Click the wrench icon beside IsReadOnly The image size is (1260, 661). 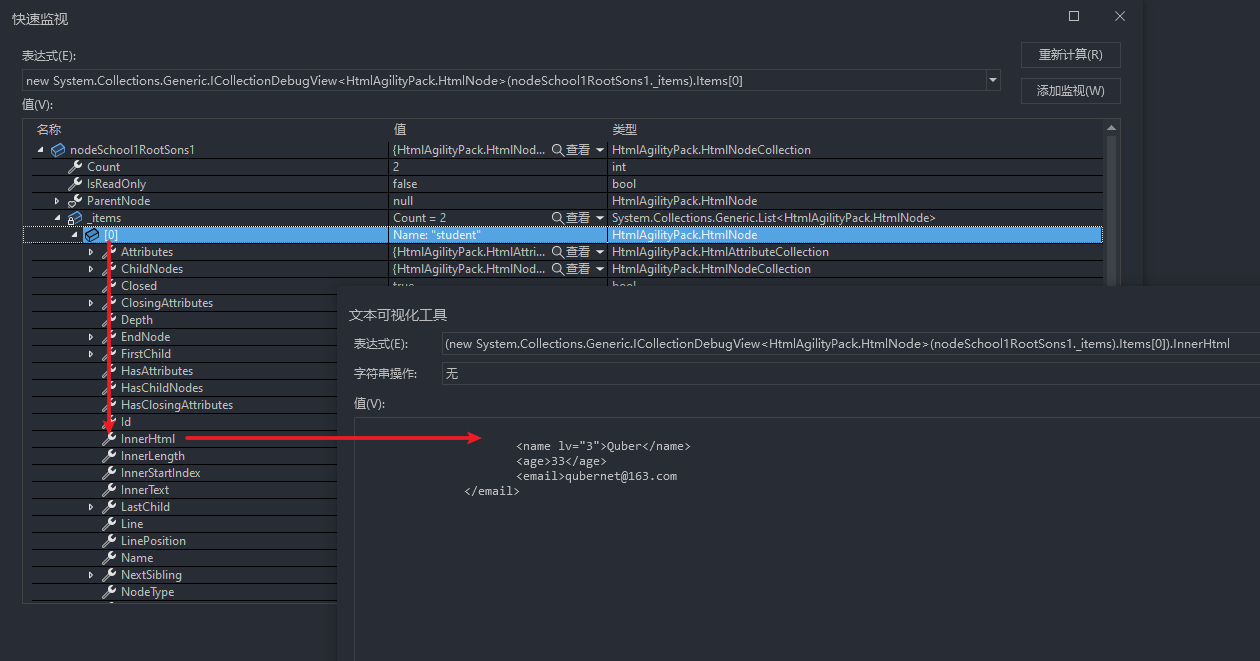[x=75, y=184]
